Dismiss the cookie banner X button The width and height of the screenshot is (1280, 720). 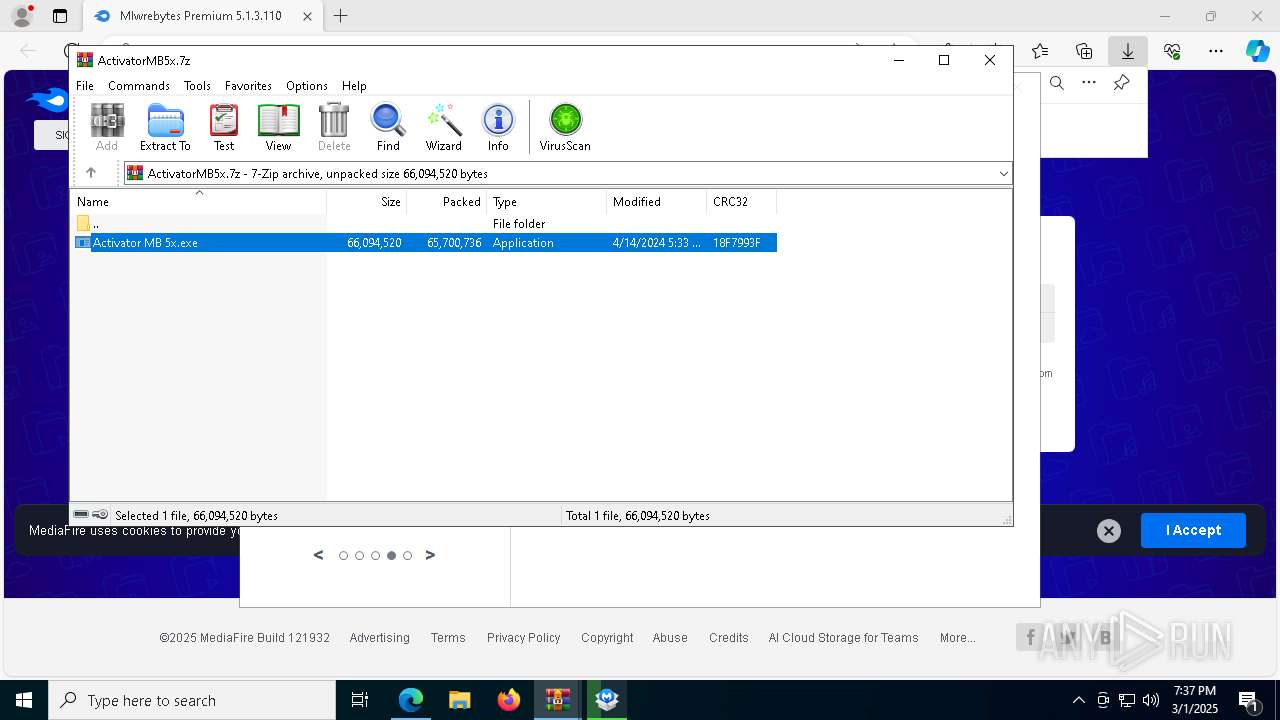click(1109, 531)
